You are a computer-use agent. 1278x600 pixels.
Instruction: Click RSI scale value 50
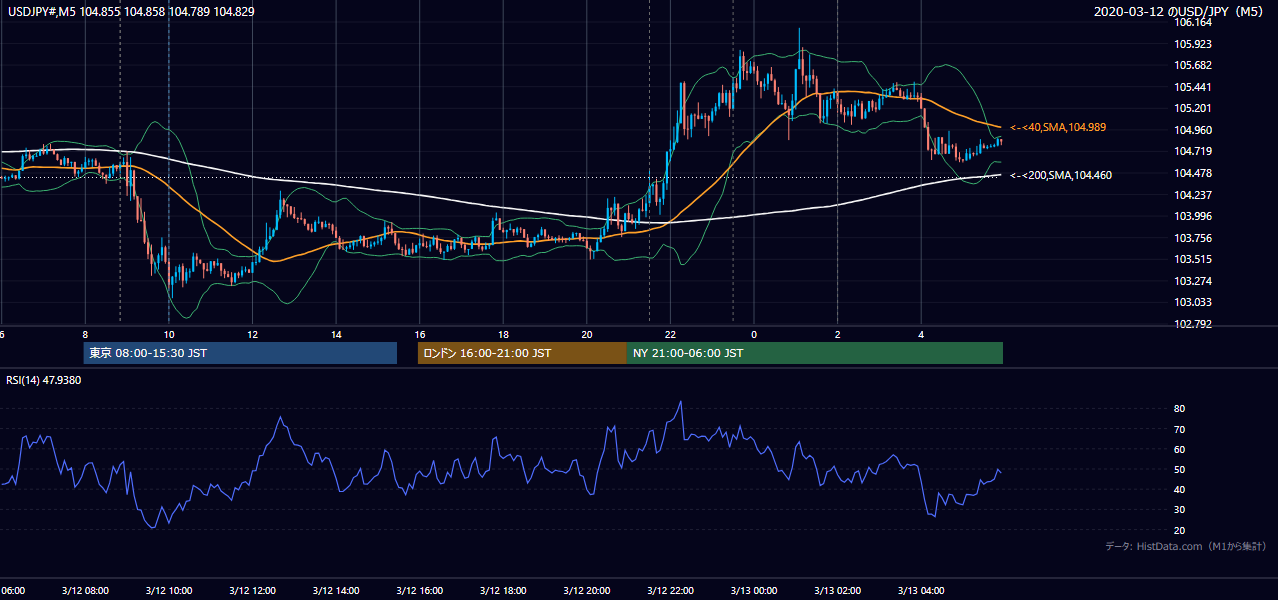point(1180,469)
